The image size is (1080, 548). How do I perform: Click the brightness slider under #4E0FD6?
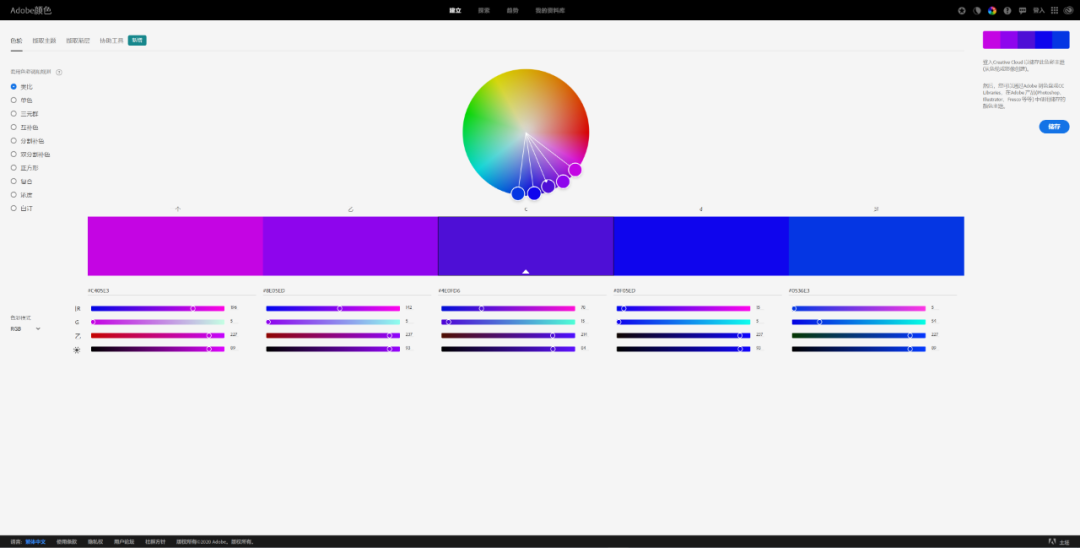(x=508, y=349)
